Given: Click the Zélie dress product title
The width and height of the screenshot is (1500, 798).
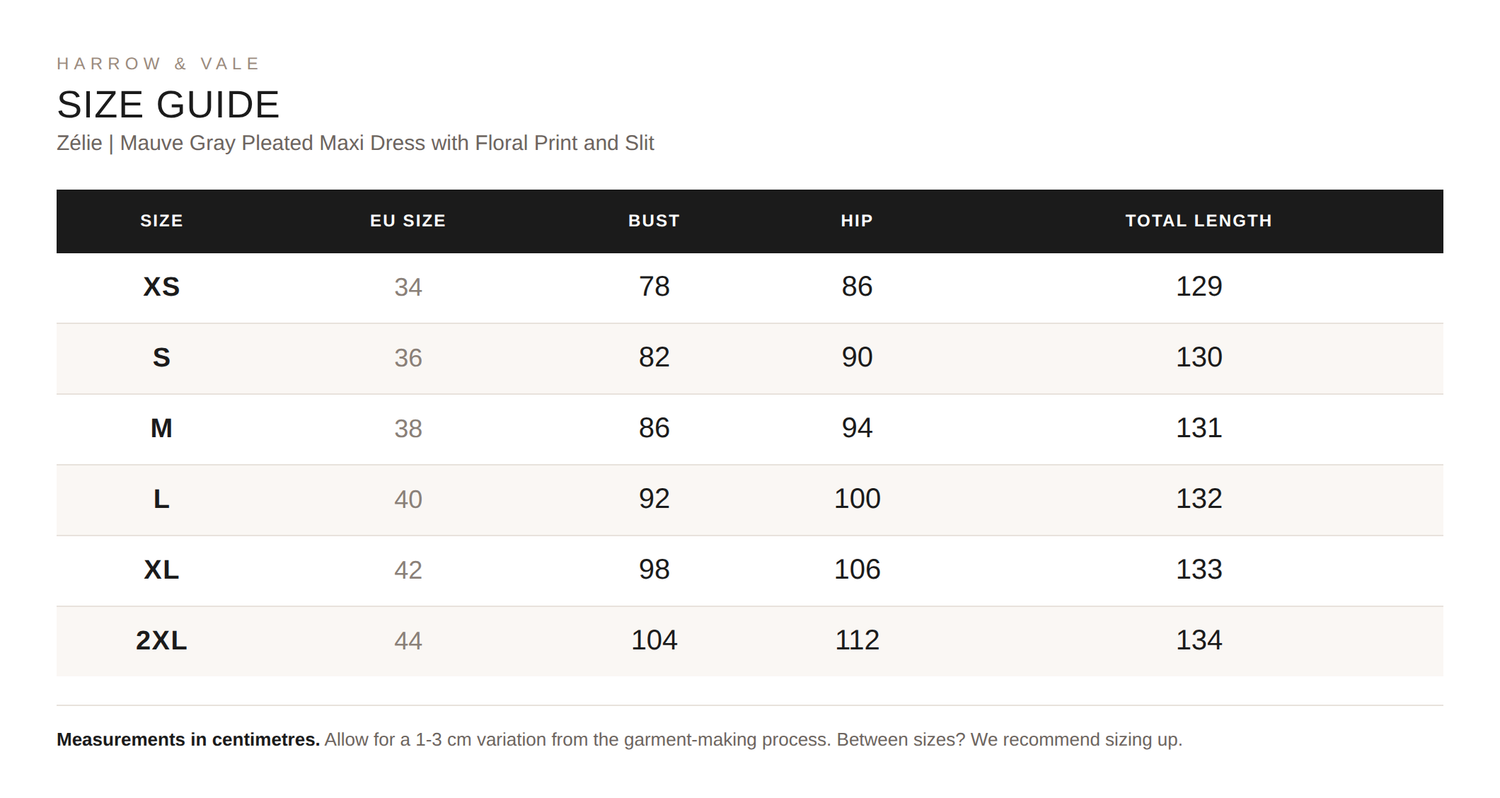Looking at the screenshot, I should tap(355, 143).
